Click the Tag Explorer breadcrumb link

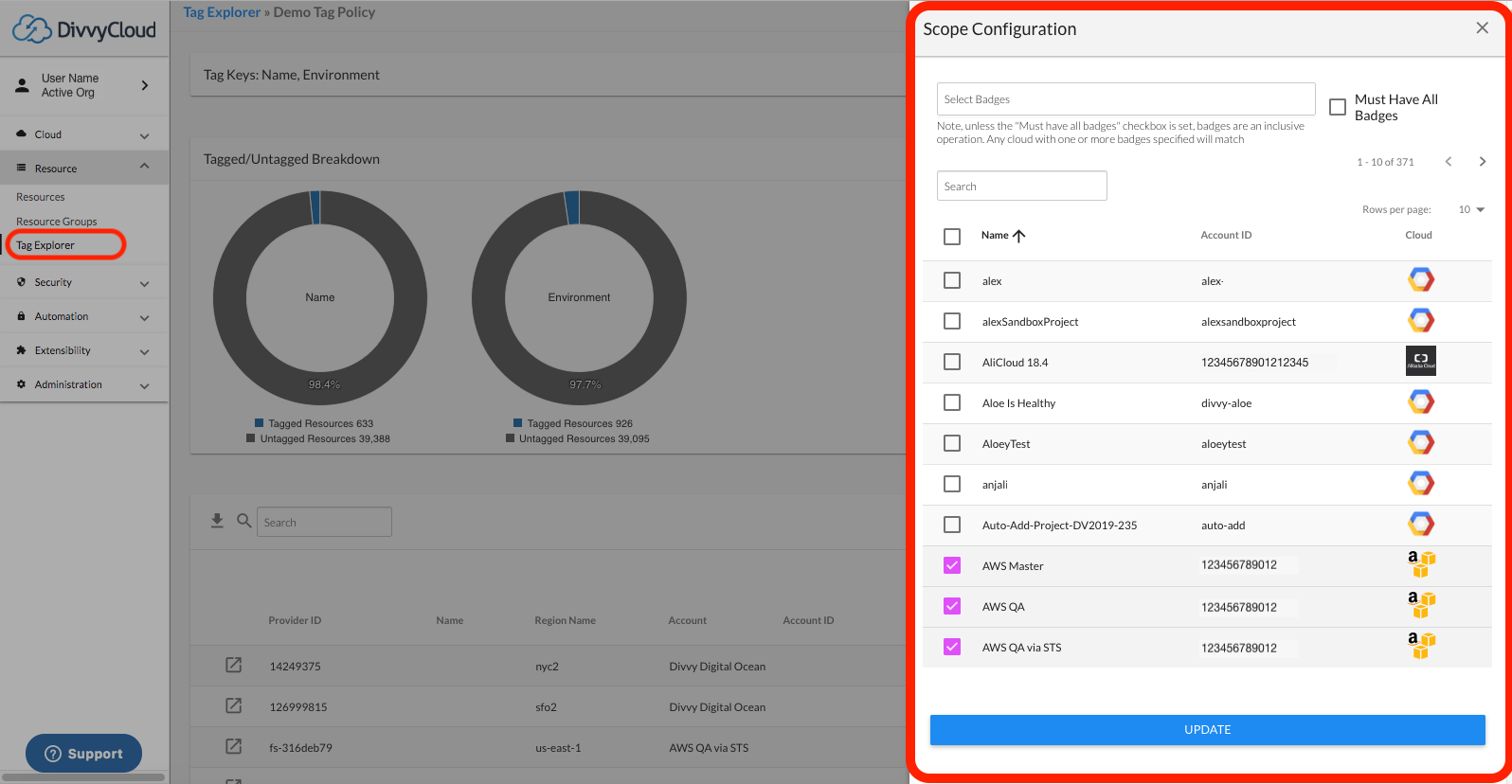[222, 12]
